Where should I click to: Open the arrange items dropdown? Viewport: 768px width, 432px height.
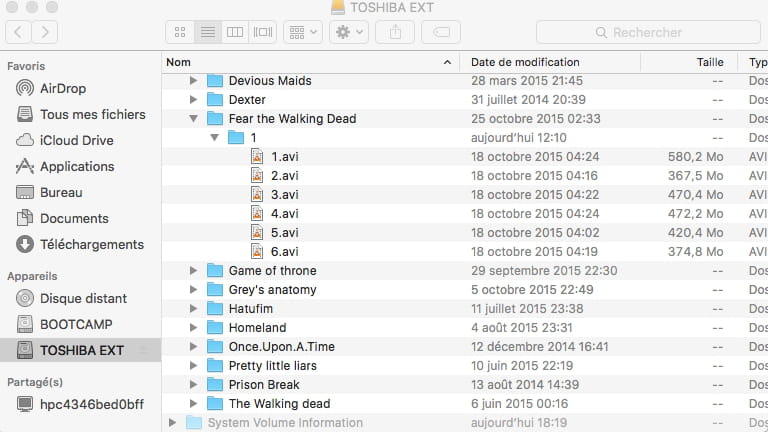click(303, 32)
